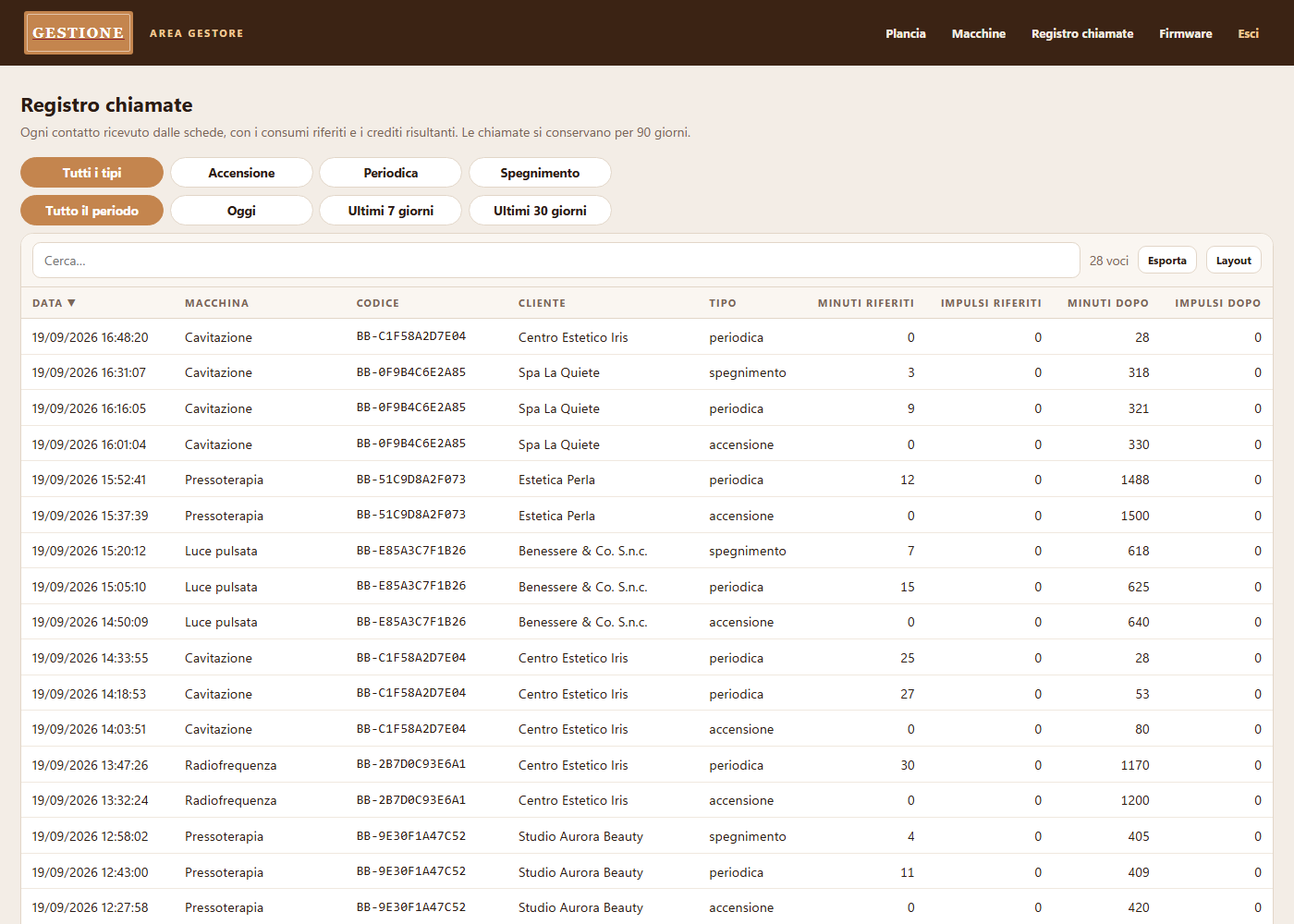The image size is (1294, 924).
Task: Show calls from Ultimi 30 giorni
Action: [540, 211]
